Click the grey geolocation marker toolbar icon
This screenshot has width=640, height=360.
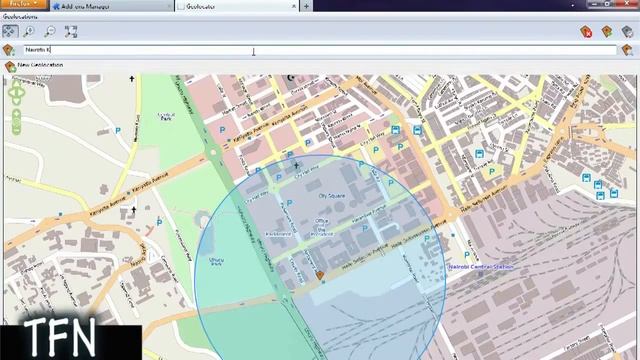click(x=627, y=32)
